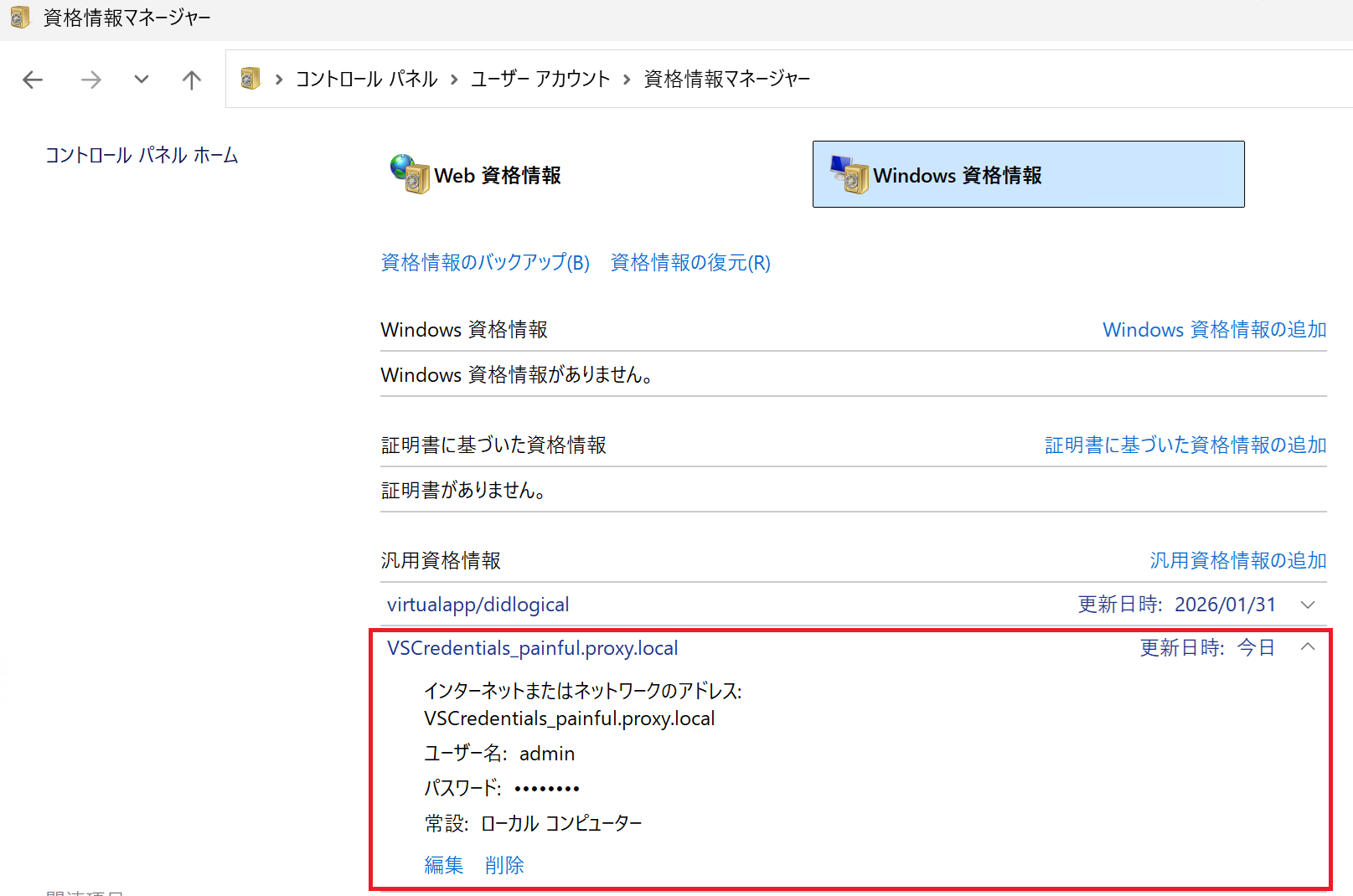Go to コントロール パネル ホーム
1353x896 pixels.
click(x=142, y=154)
